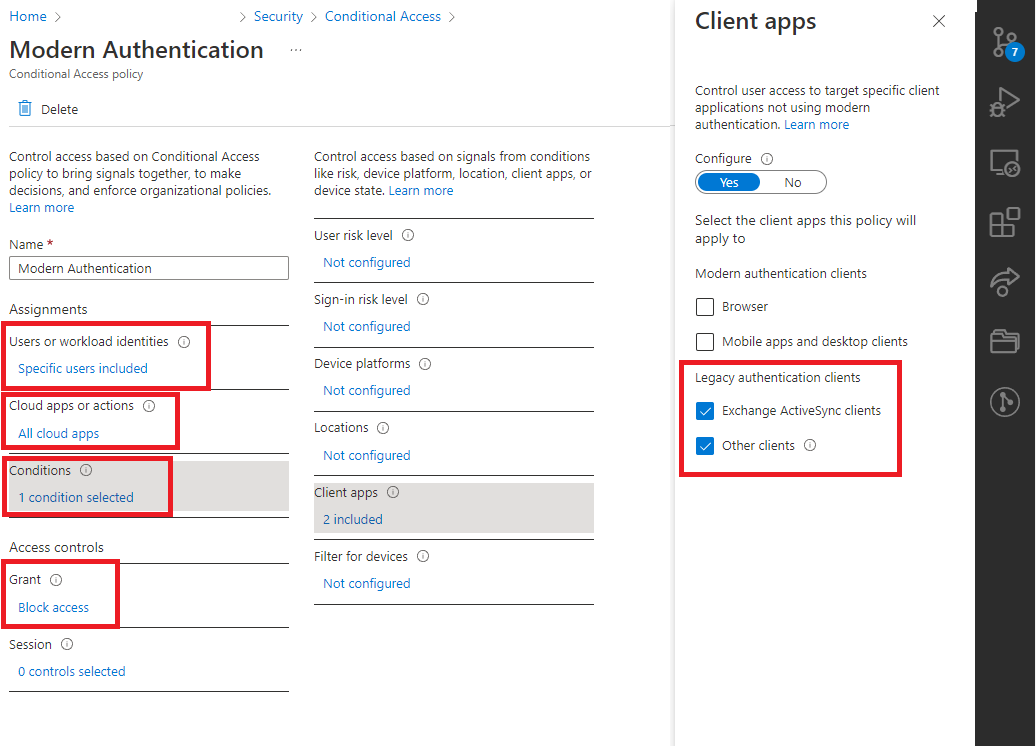Open Run and Debug sidebar icon

point(1004,102)
